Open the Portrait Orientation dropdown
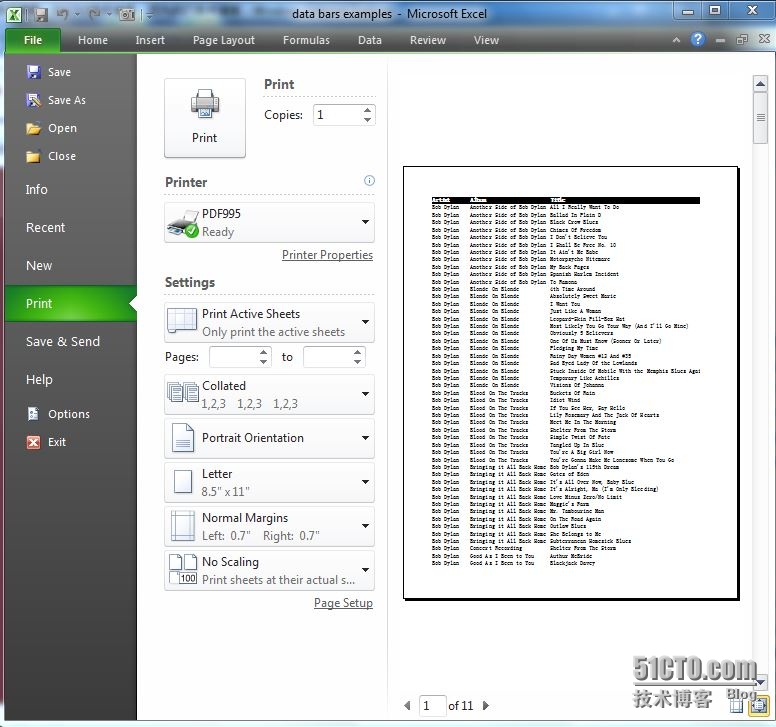This screenshot has width=776, height=727. coord(269,438)
